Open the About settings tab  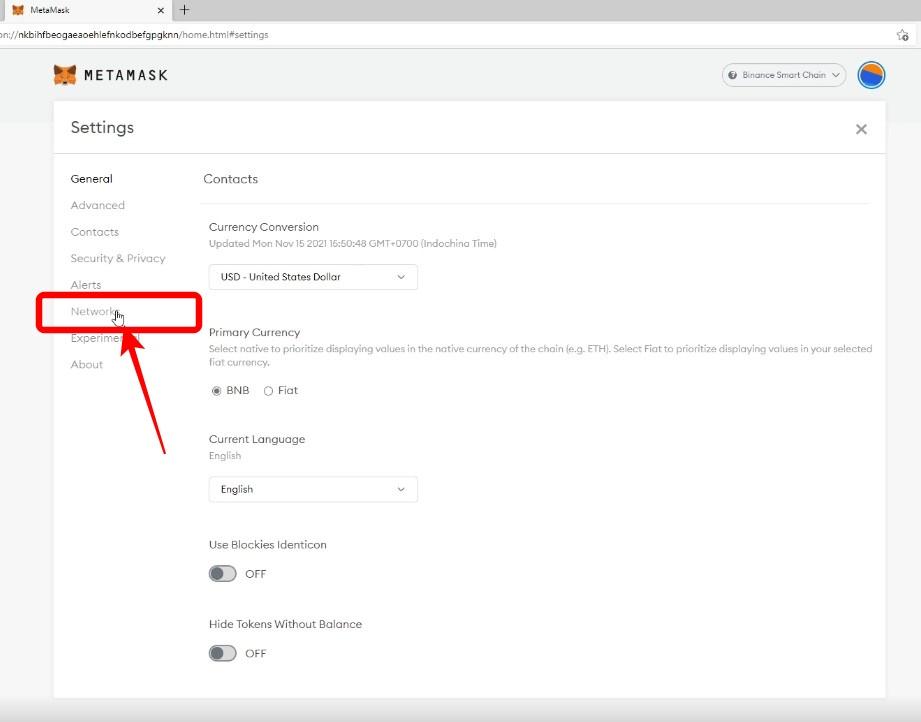[87, 364]
